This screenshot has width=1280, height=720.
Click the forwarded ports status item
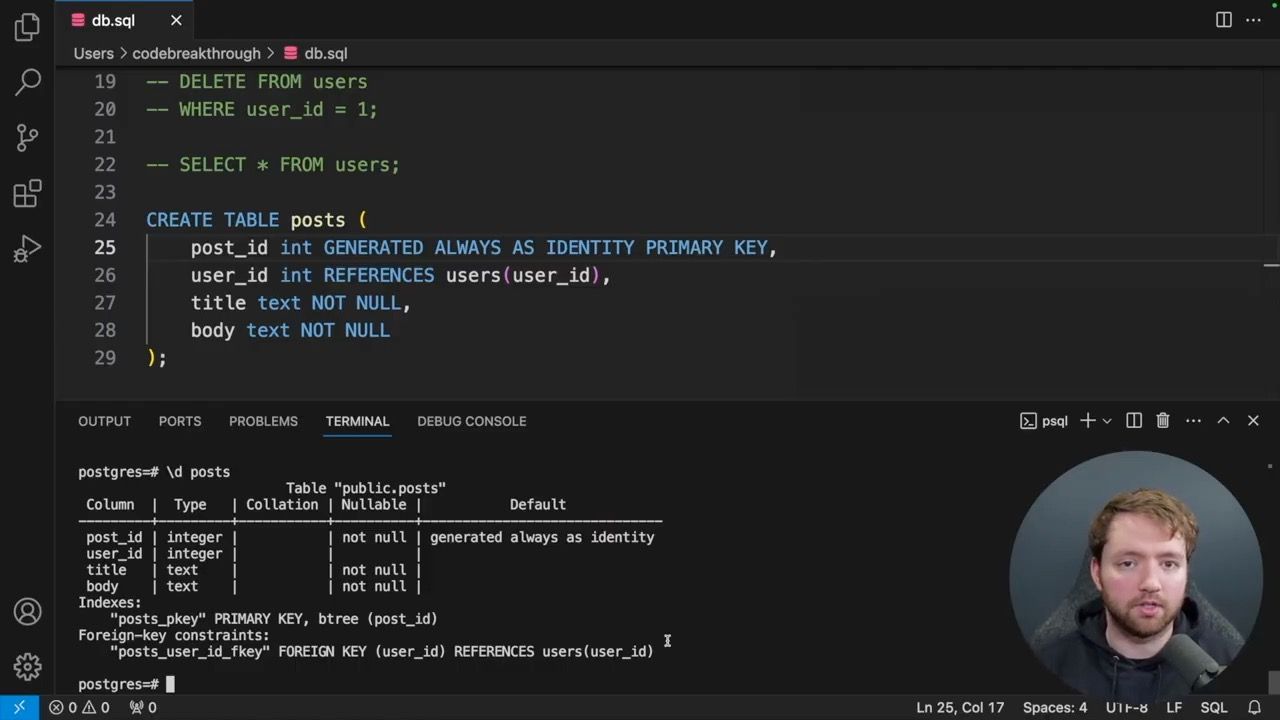143,707
